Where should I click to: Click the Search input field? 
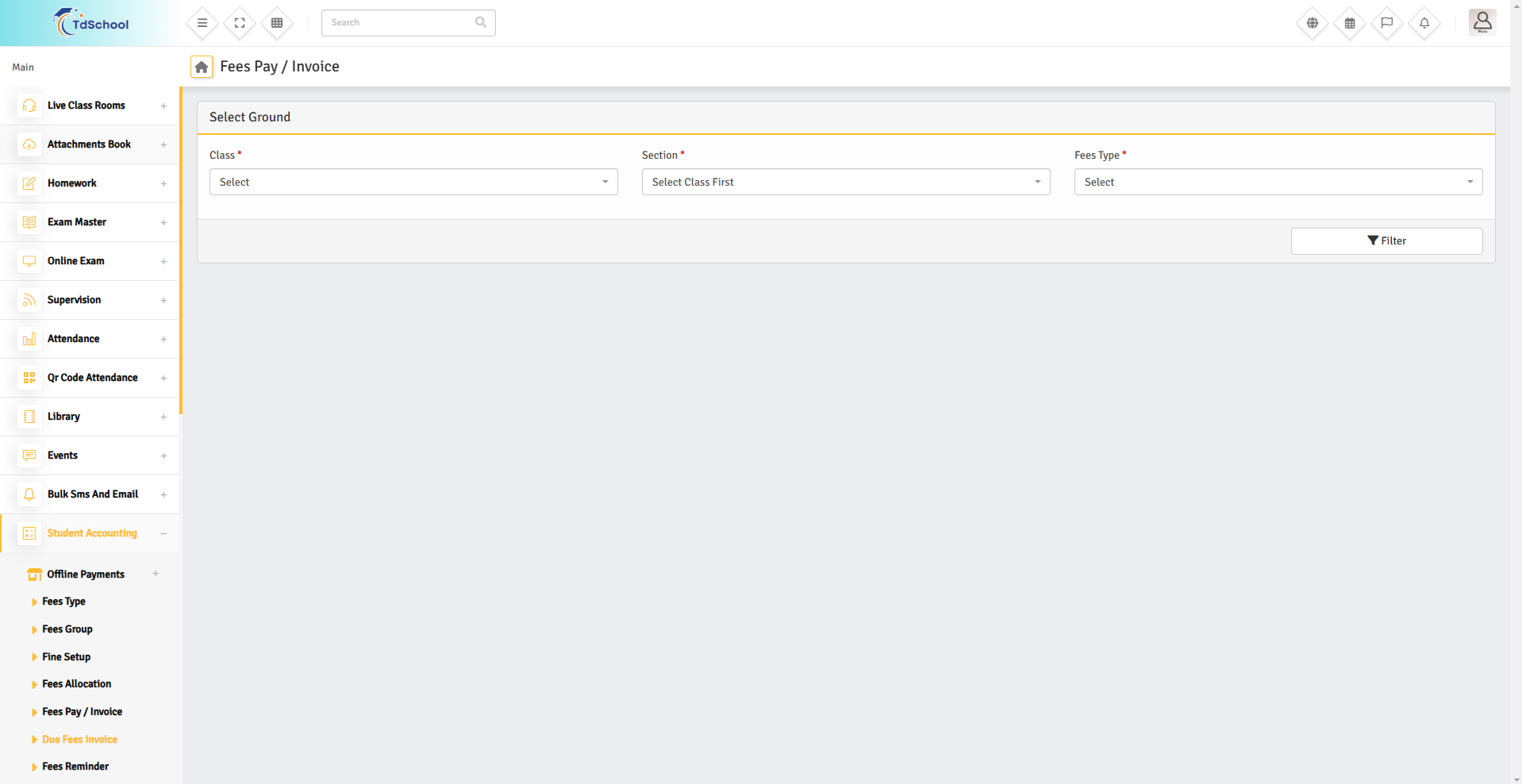point(401,23)
